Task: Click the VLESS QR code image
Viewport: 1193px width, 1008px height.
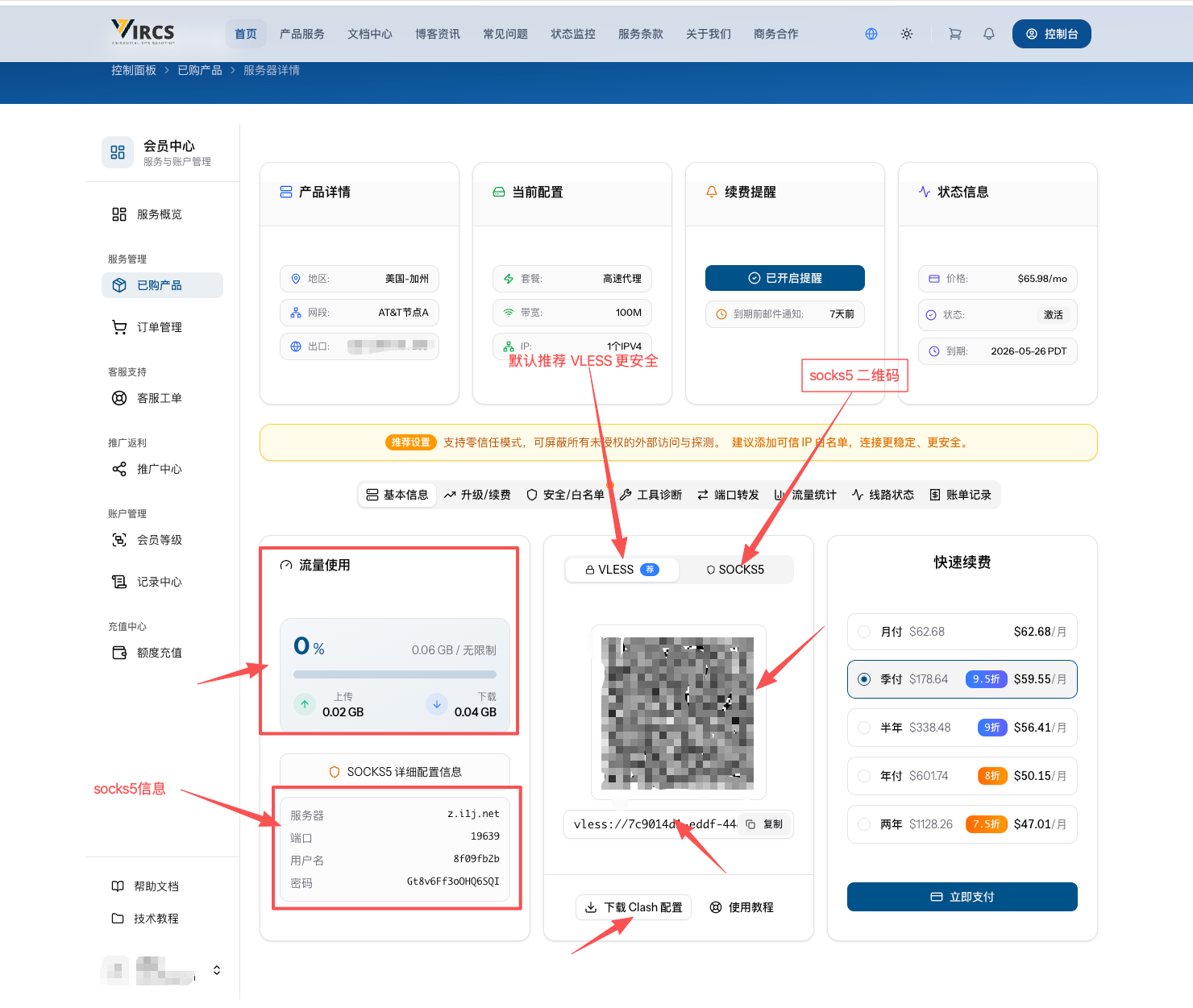Action: (x=678, y=712)
